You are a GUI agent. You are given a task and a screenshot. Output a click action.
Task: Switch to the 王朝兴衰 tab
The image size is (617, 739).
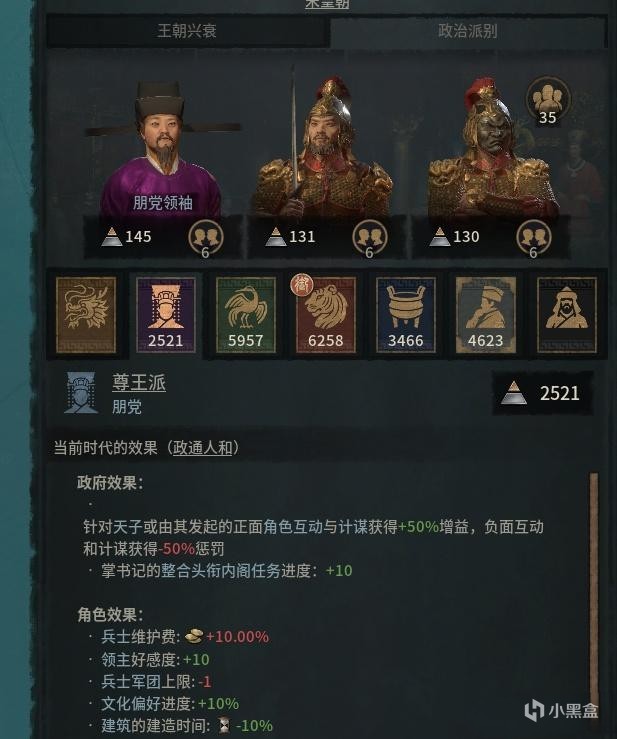[187, 31]
